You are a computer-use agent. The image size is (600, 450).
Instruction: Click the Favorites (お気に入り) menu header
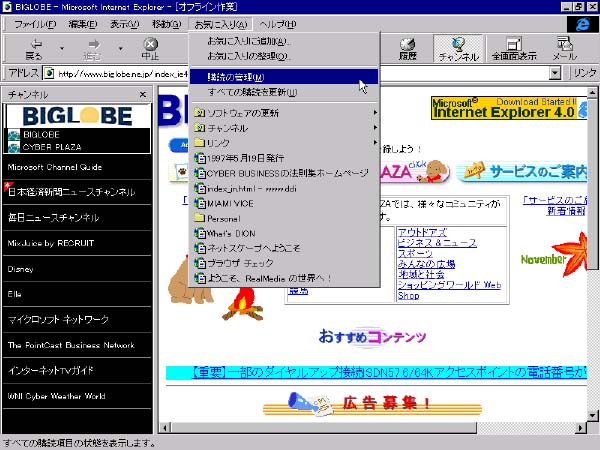pos(220,24)
